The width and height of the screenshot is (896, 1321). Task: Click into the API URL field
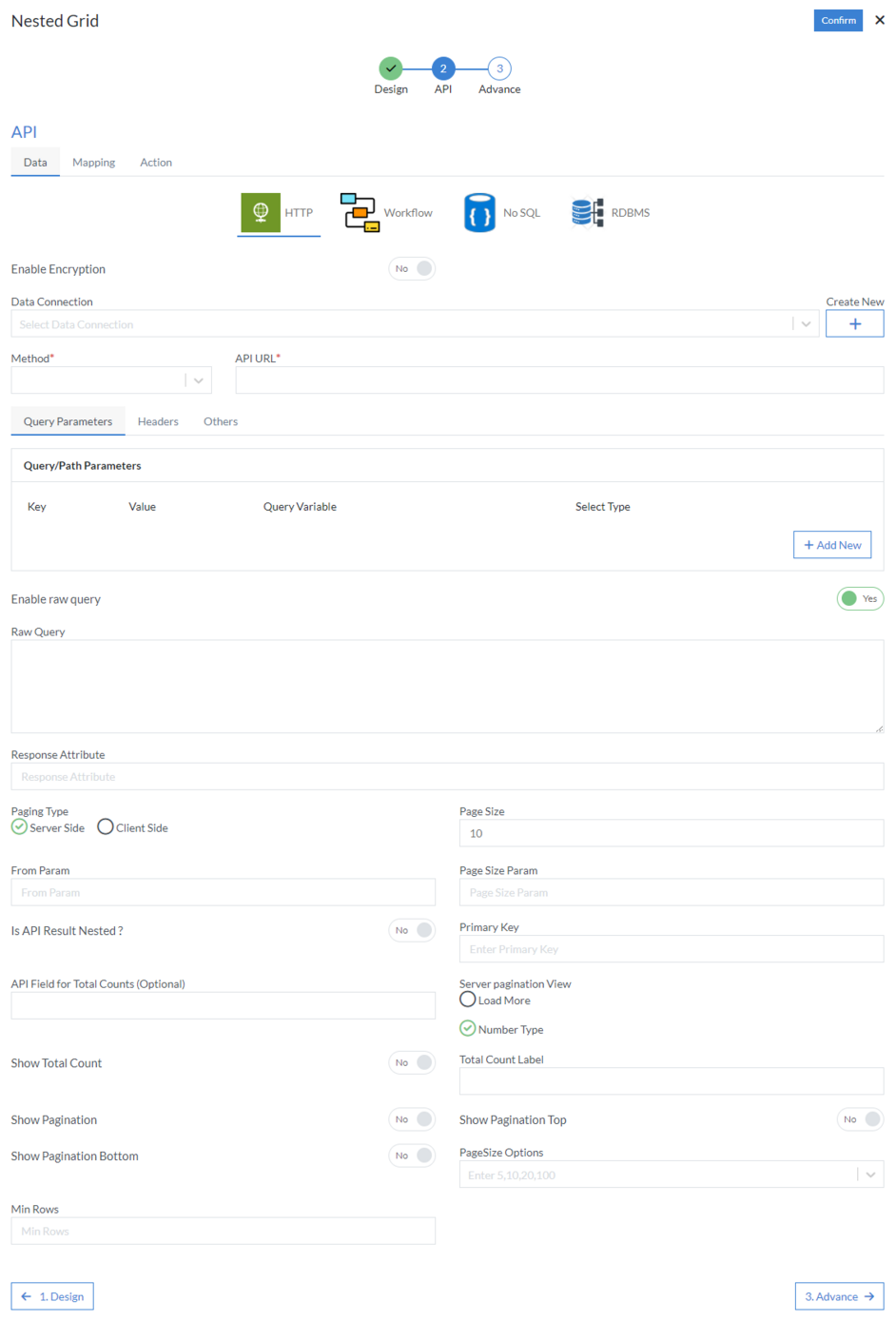point(559,380)
